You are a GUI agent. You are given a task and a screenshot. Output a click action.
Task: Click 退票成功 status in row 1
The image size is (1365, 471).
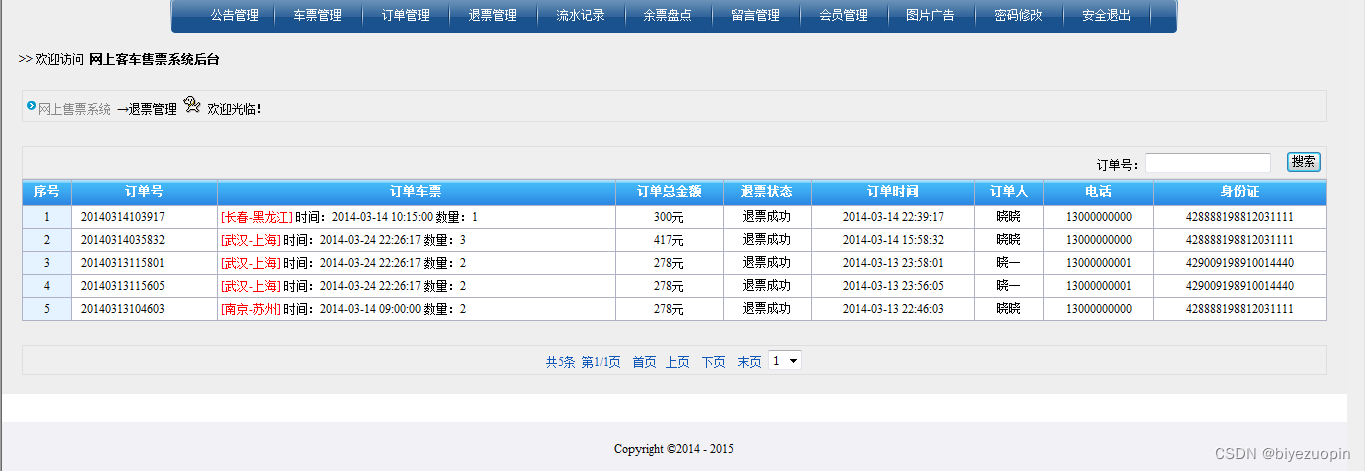pyautogui.click(x=767, y=217)
